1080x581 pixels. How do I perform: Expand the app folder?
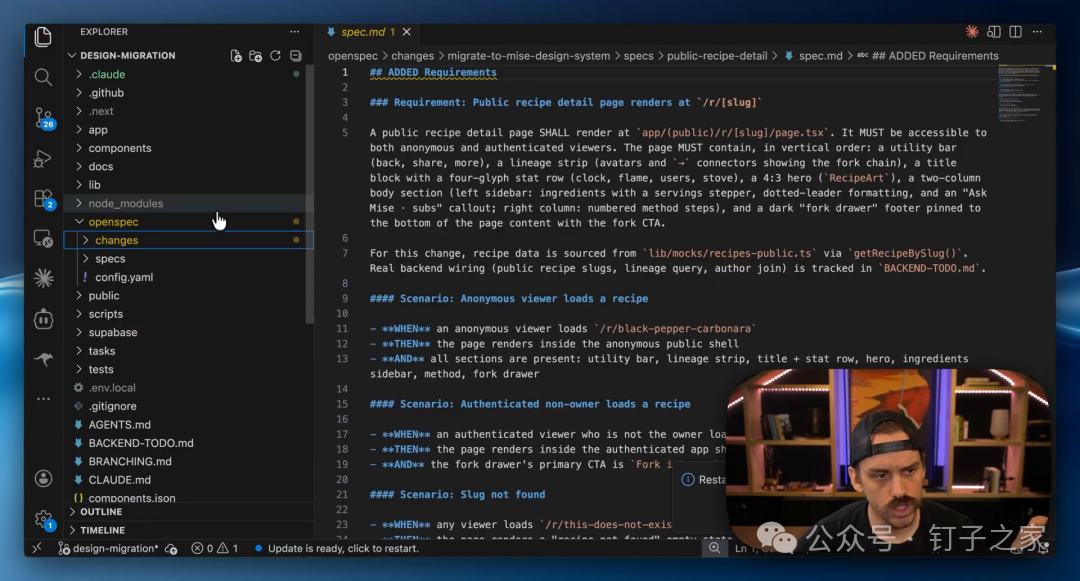[97, 130]
